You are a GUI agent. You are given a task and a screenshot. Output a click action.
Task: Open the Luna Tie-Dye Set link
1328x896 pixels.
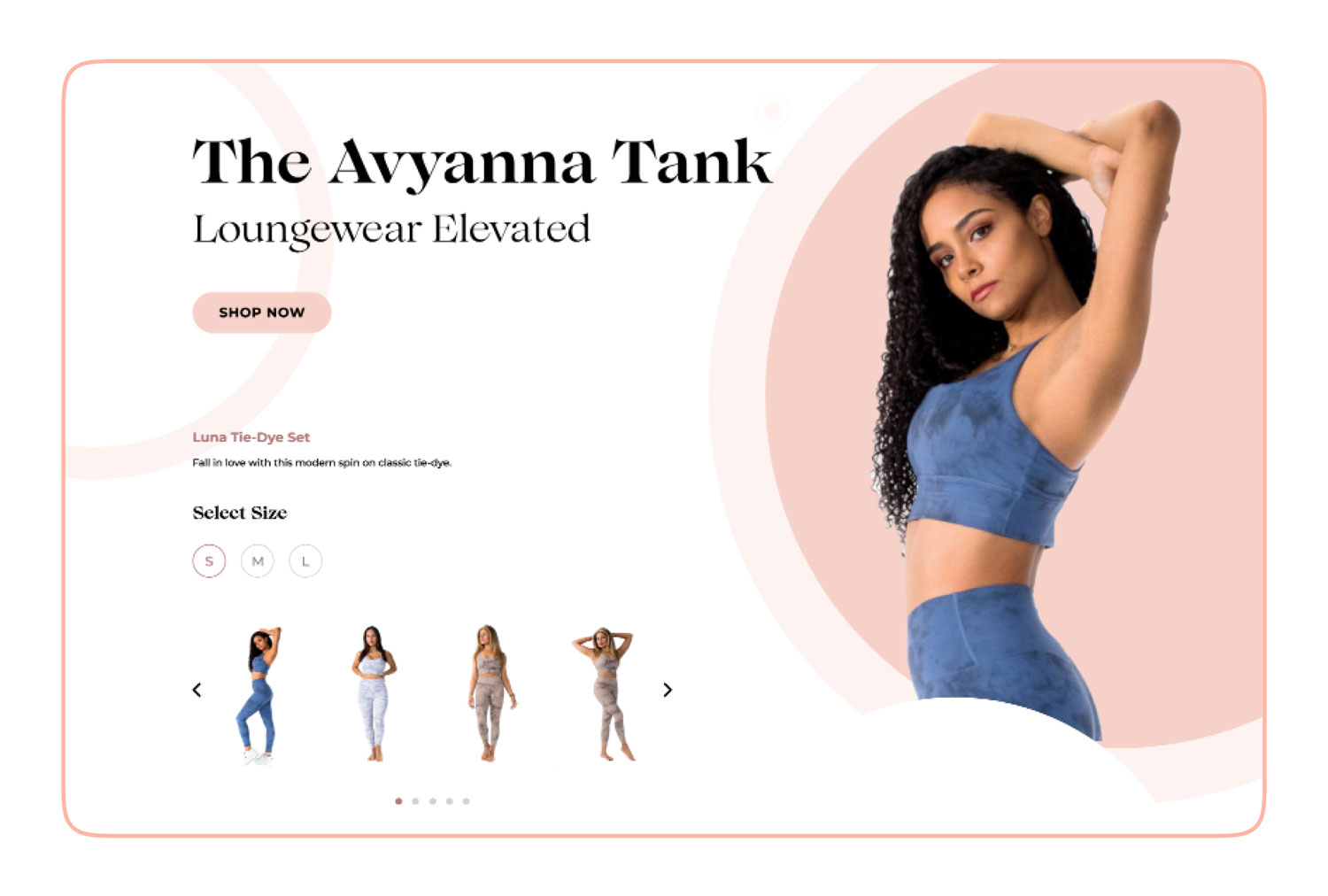[x=251, y=437]
